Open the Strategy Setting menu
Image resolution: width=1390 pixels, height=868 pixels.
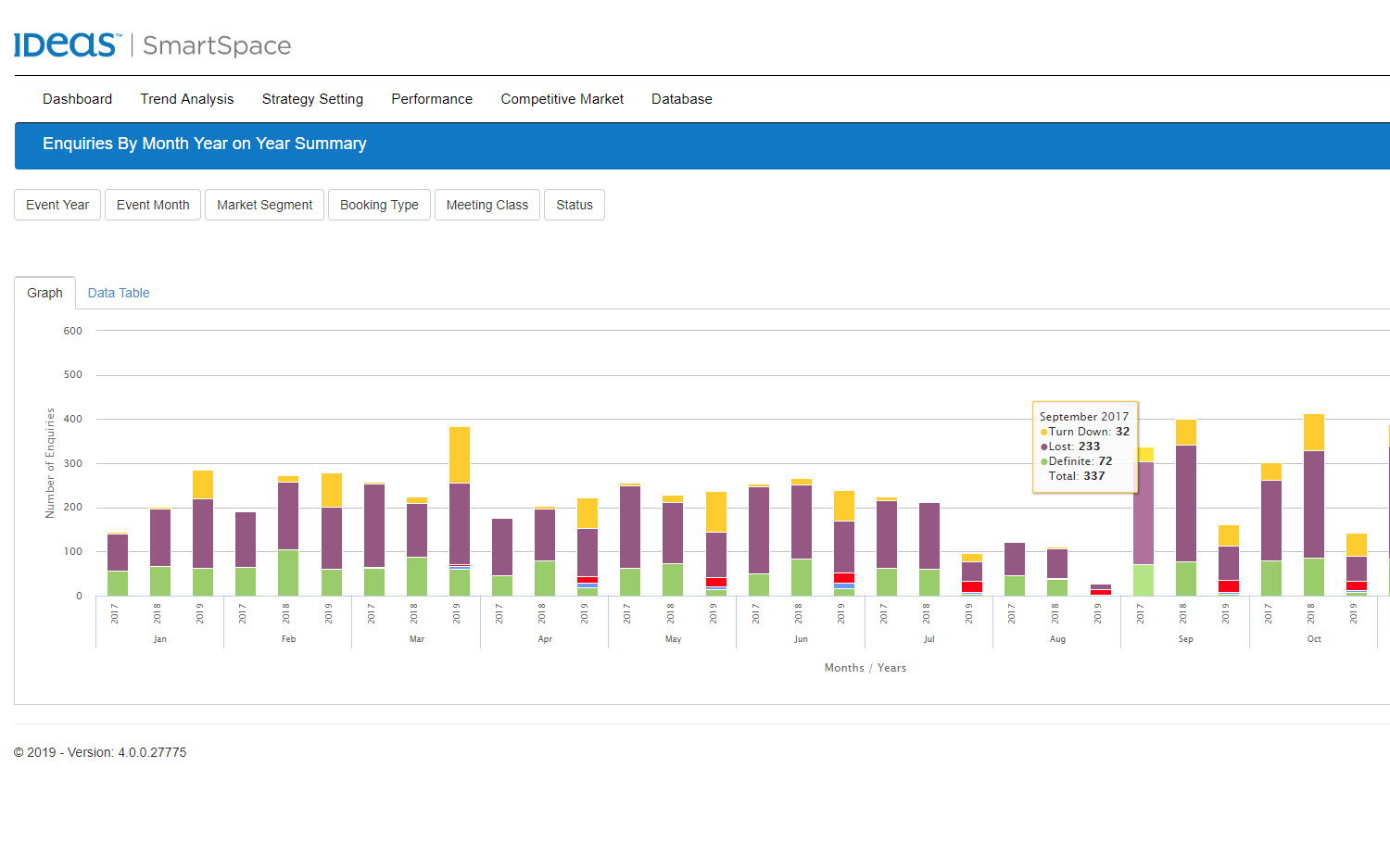(x=312, y=99)
